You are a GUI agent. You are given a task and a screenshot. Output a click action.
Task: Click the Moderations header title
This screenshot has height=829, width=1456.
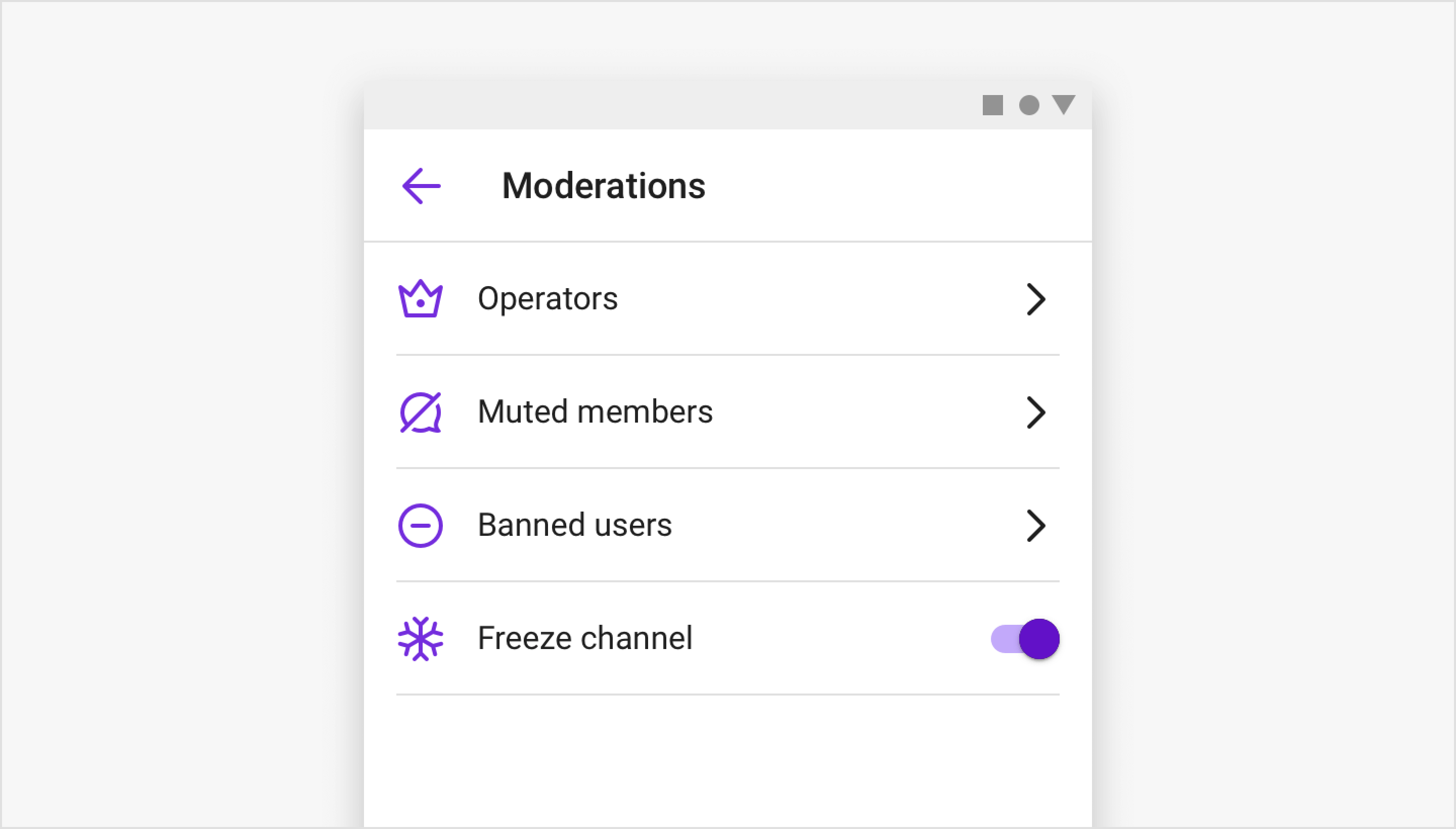pyautogui.click(x=604, y=186)
